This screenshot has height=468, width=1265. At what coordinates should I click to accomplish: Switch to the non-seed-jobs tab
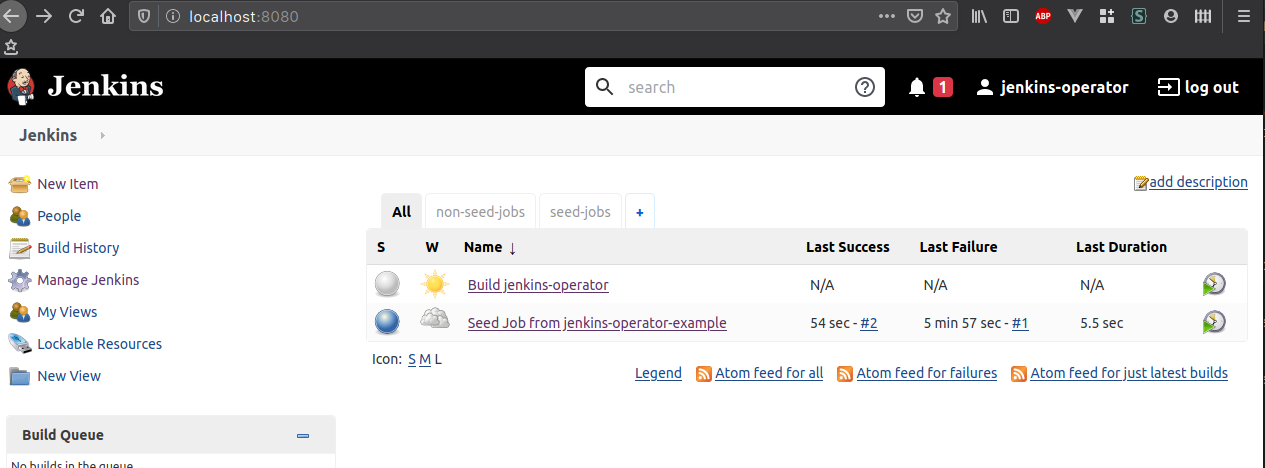[481, 212]
